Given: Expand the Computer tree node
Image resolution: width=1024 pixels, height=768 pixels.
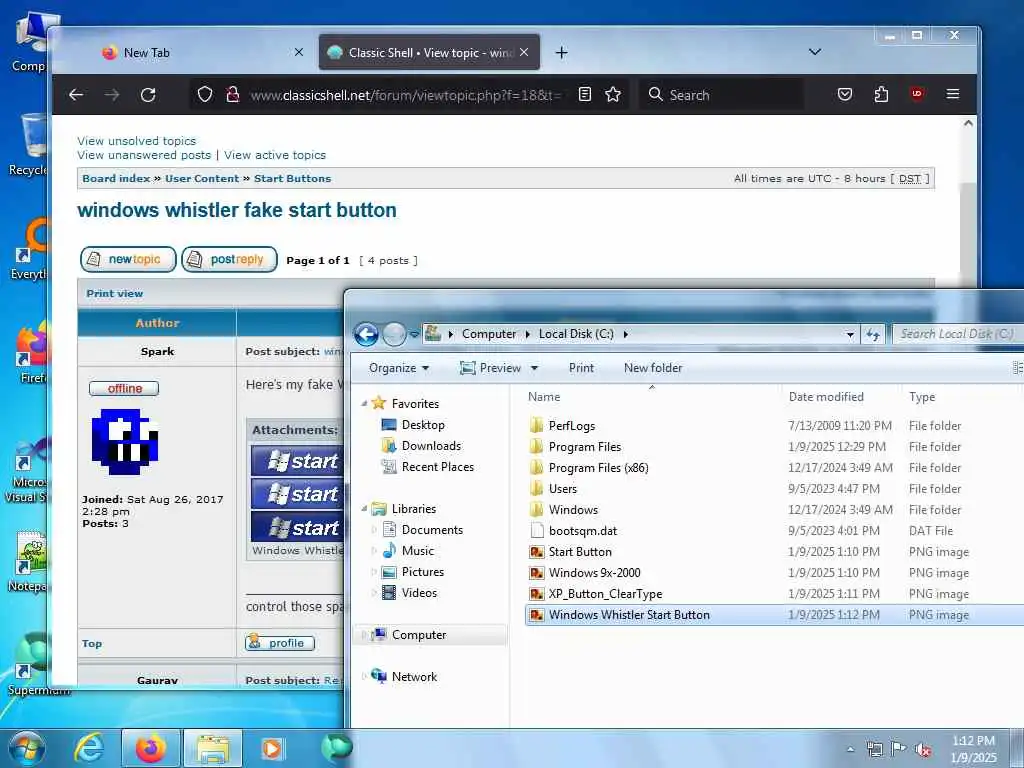Looking at the screenshot, I should (x=364, y=635).
